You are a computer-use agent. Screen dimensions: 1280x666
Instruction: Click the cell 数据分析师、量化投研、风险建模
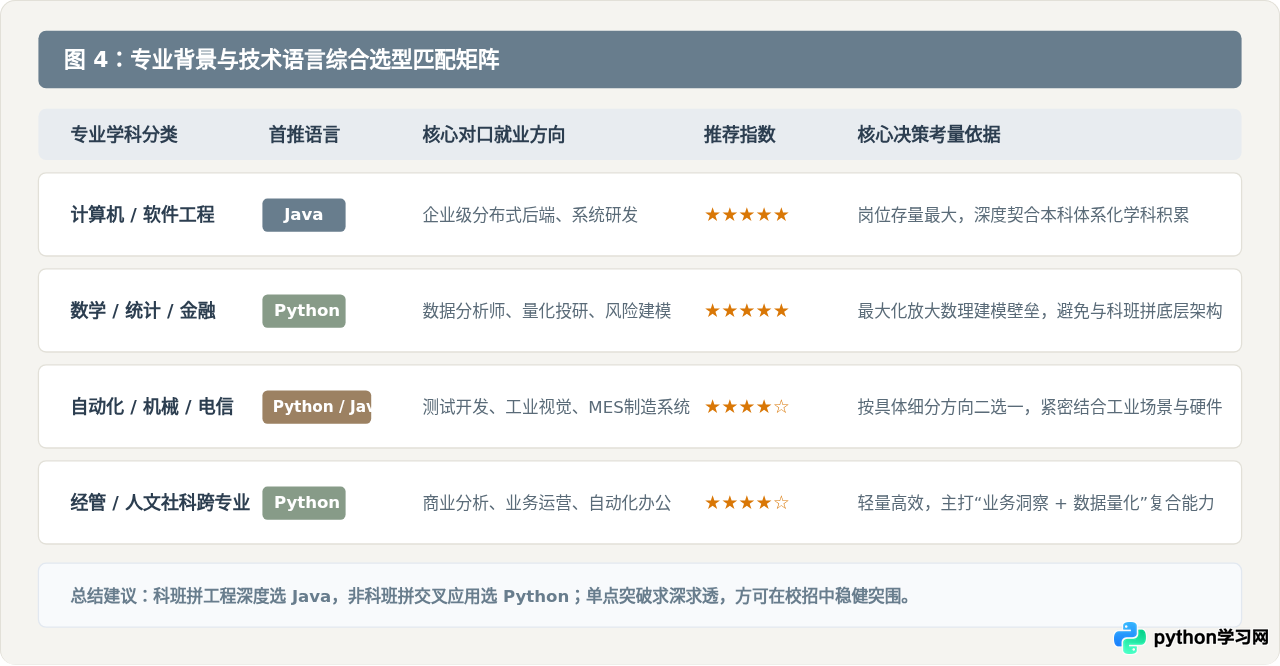[x=547, y=311]
